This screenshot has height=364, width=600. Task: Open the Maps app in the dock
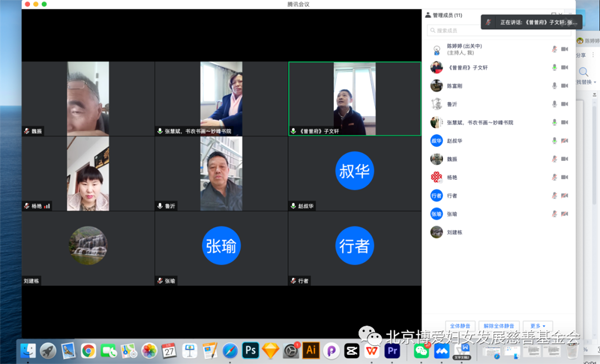click(129, 351)
